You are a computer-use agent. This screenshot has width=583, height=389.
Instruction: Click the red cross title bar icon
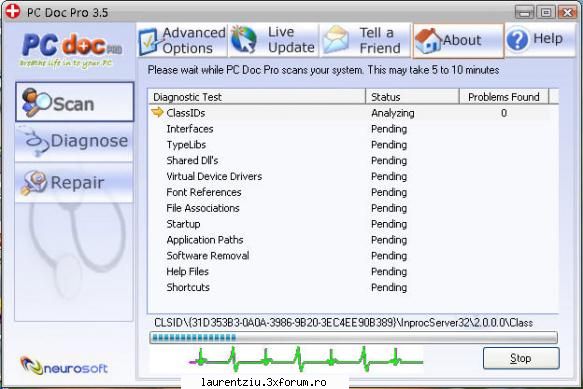pyautogui.click(x=13, y=11)
